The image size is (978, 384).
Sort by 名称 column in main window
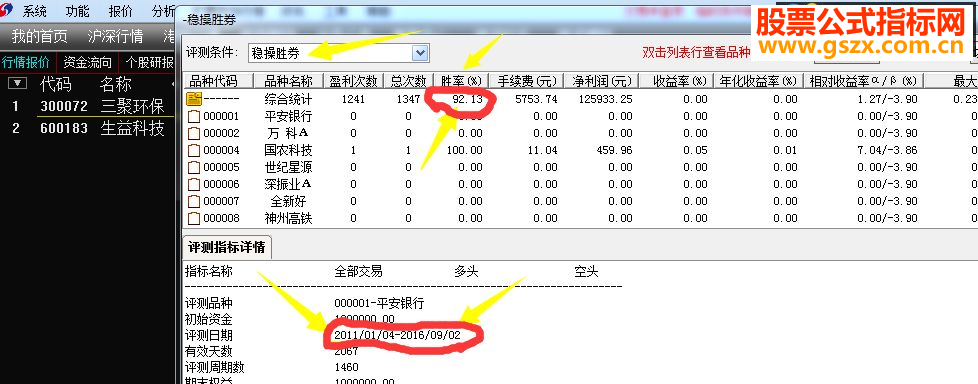115,84
